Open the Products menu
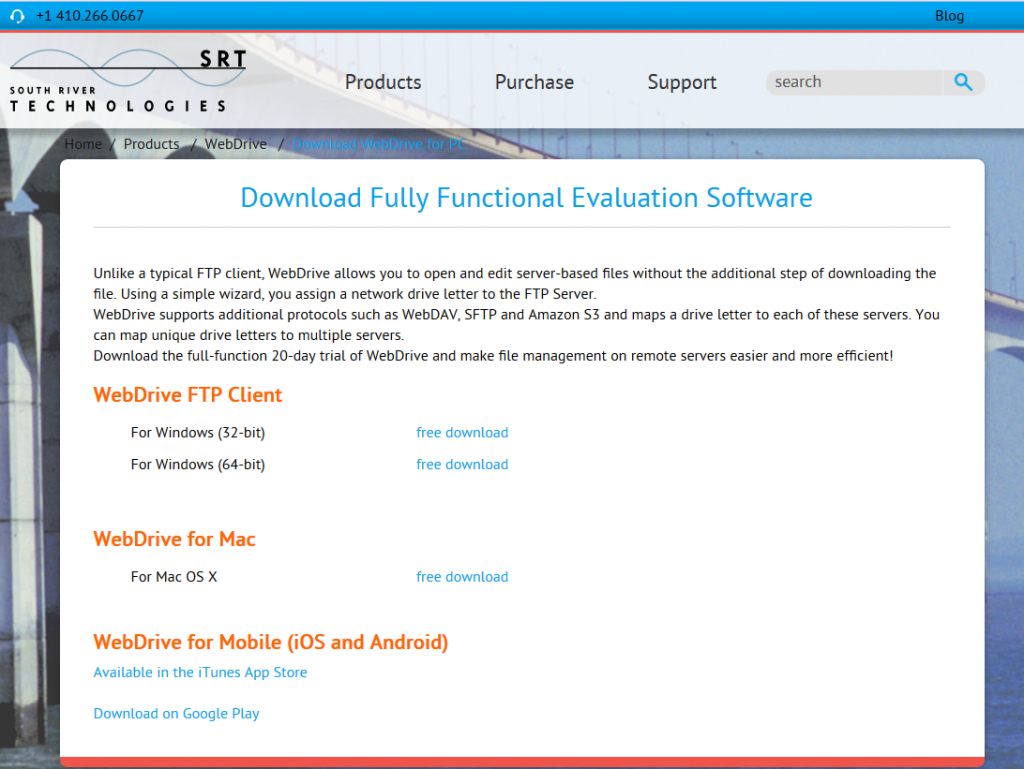Image resolution: width=1024 pixels, height=769 pixels. (x=383, y=83)
